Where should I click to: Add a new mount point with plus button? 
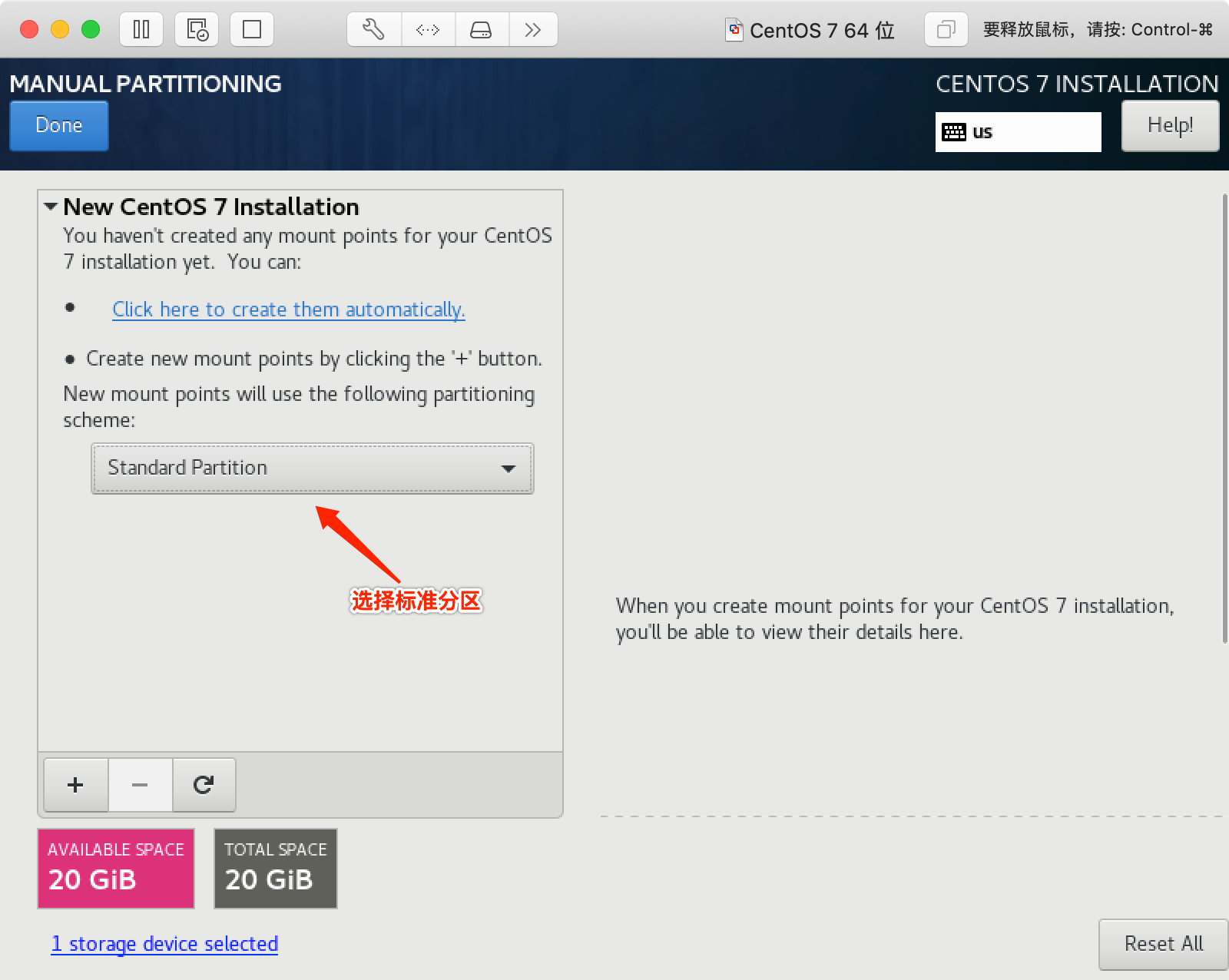coord(75,785)
